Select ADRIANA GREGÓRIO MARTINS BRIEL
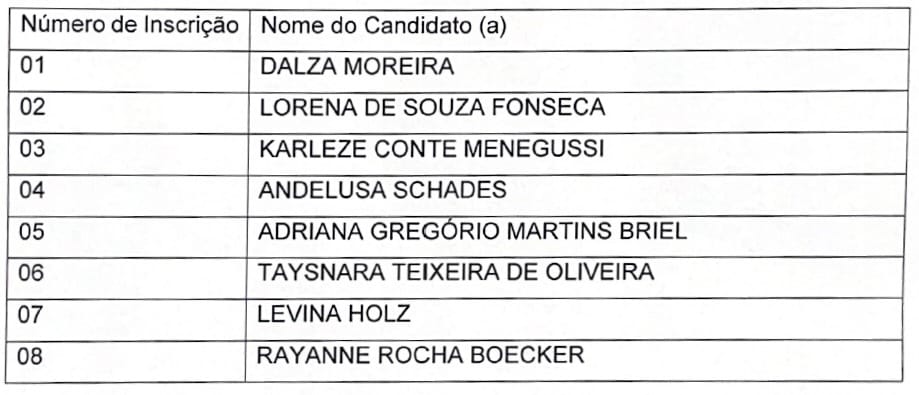 (x=472, y=231)
